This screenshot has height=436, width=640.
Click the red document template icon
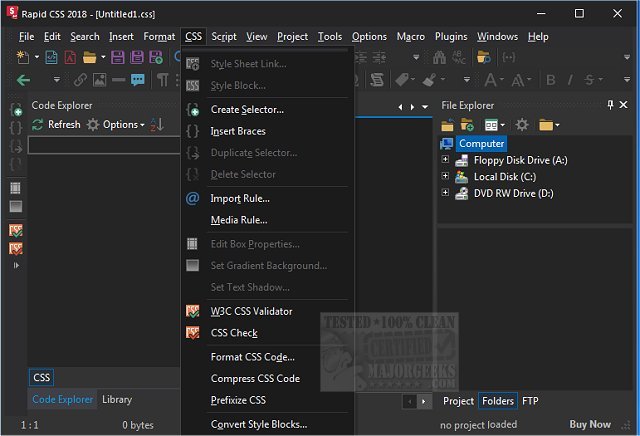[x=70, y=57]
